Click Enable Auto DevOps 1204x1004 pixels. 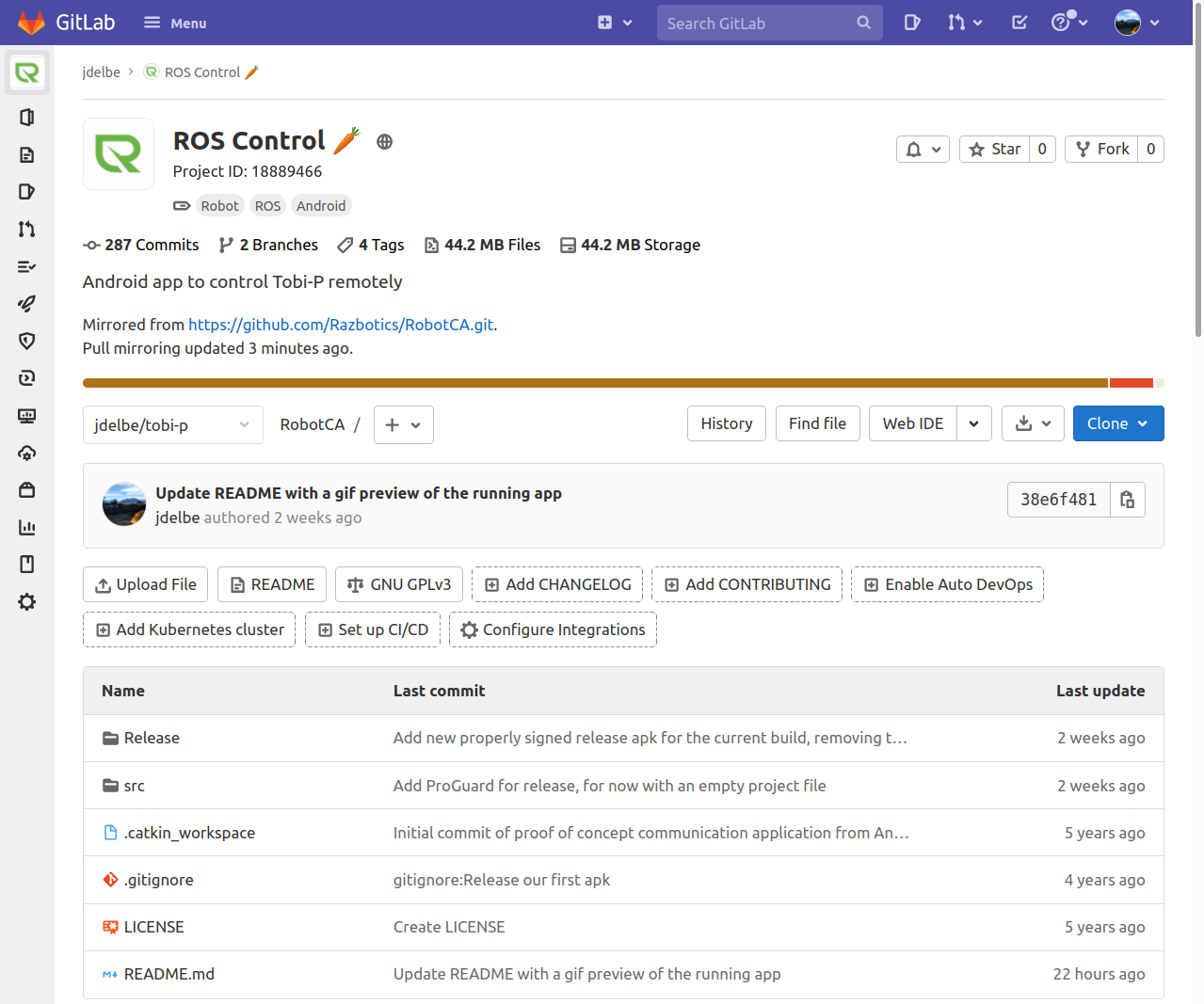[x=947, y=584]
